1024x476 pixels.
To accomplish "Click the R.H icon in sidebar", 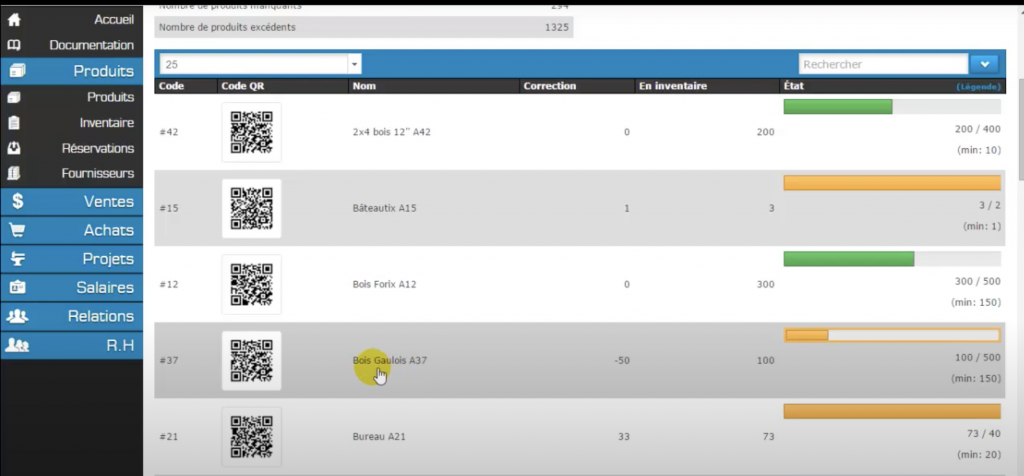I will (17, 344).
